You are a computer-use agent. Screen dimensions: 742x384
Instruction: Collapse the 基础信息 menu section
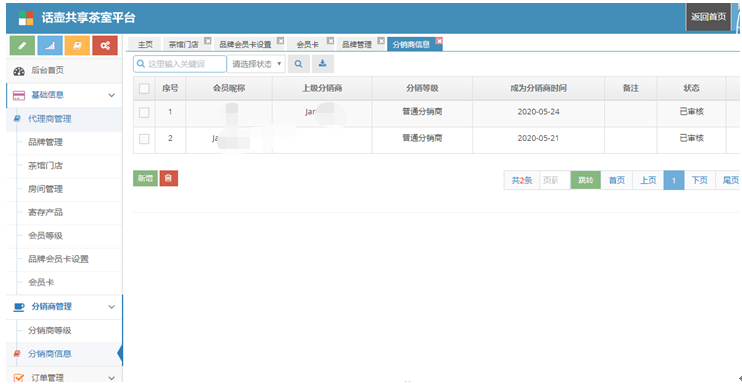[x=112, y=95]
